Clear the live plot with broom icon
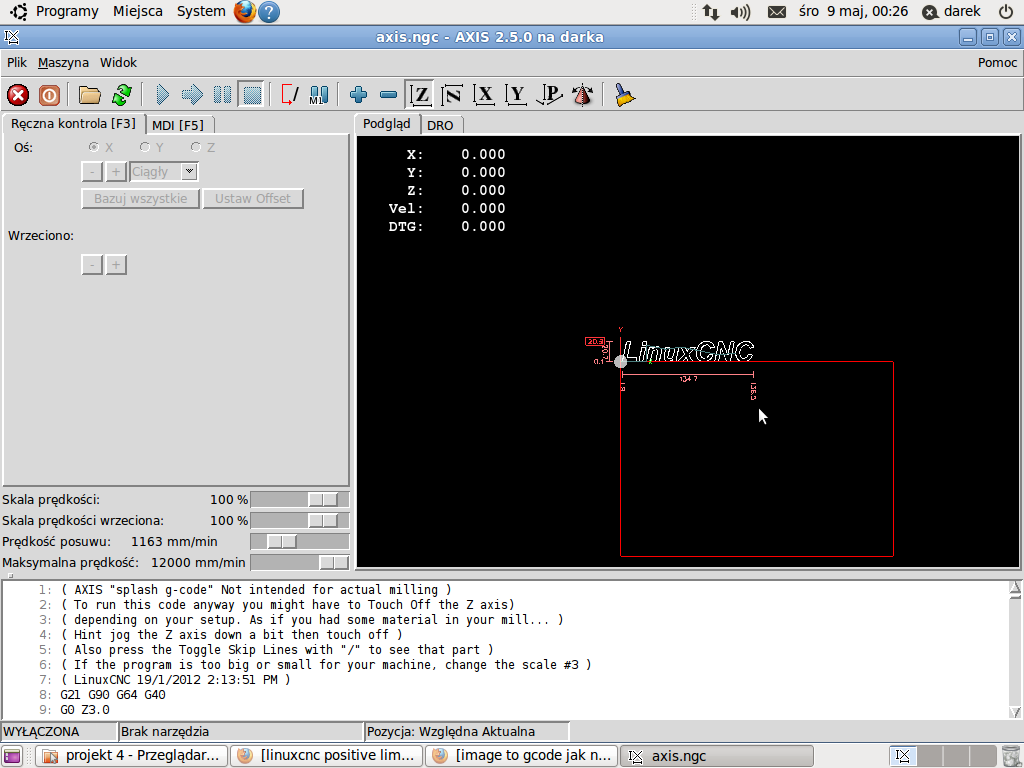This screenshot has height=768, width=1024. pos(624,95)
